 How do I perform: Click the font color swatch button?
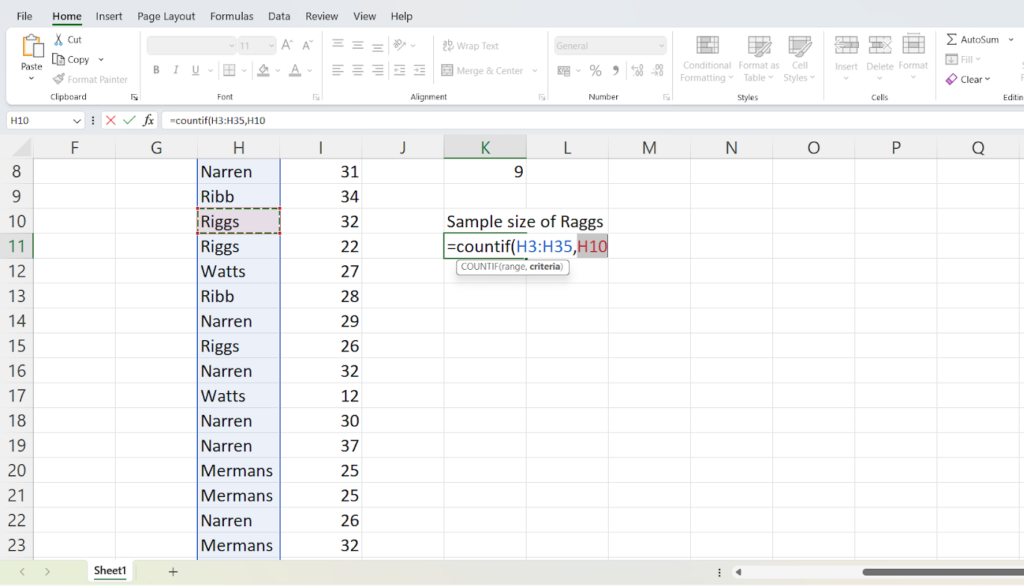pyautogui.click(x=294, y=71)
